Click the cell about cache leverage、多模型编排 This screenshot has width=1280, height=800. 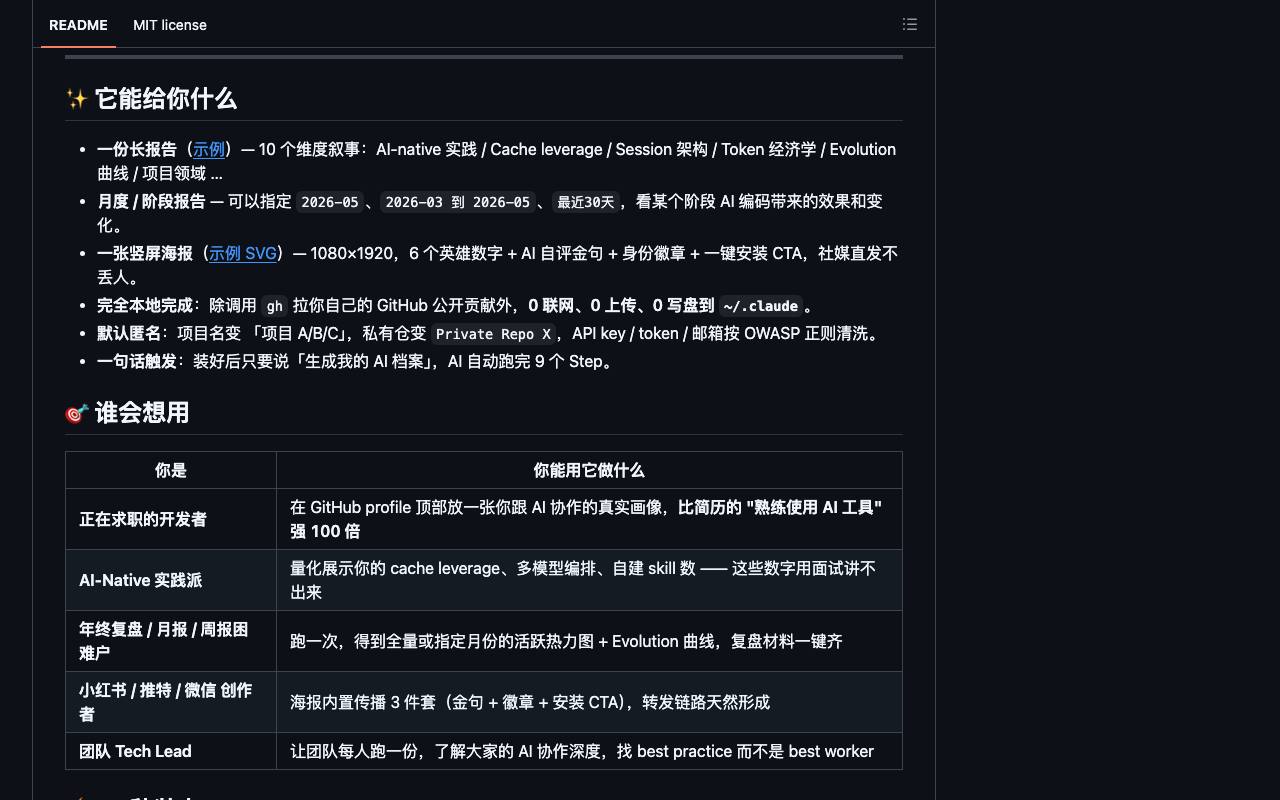[589, 580]
